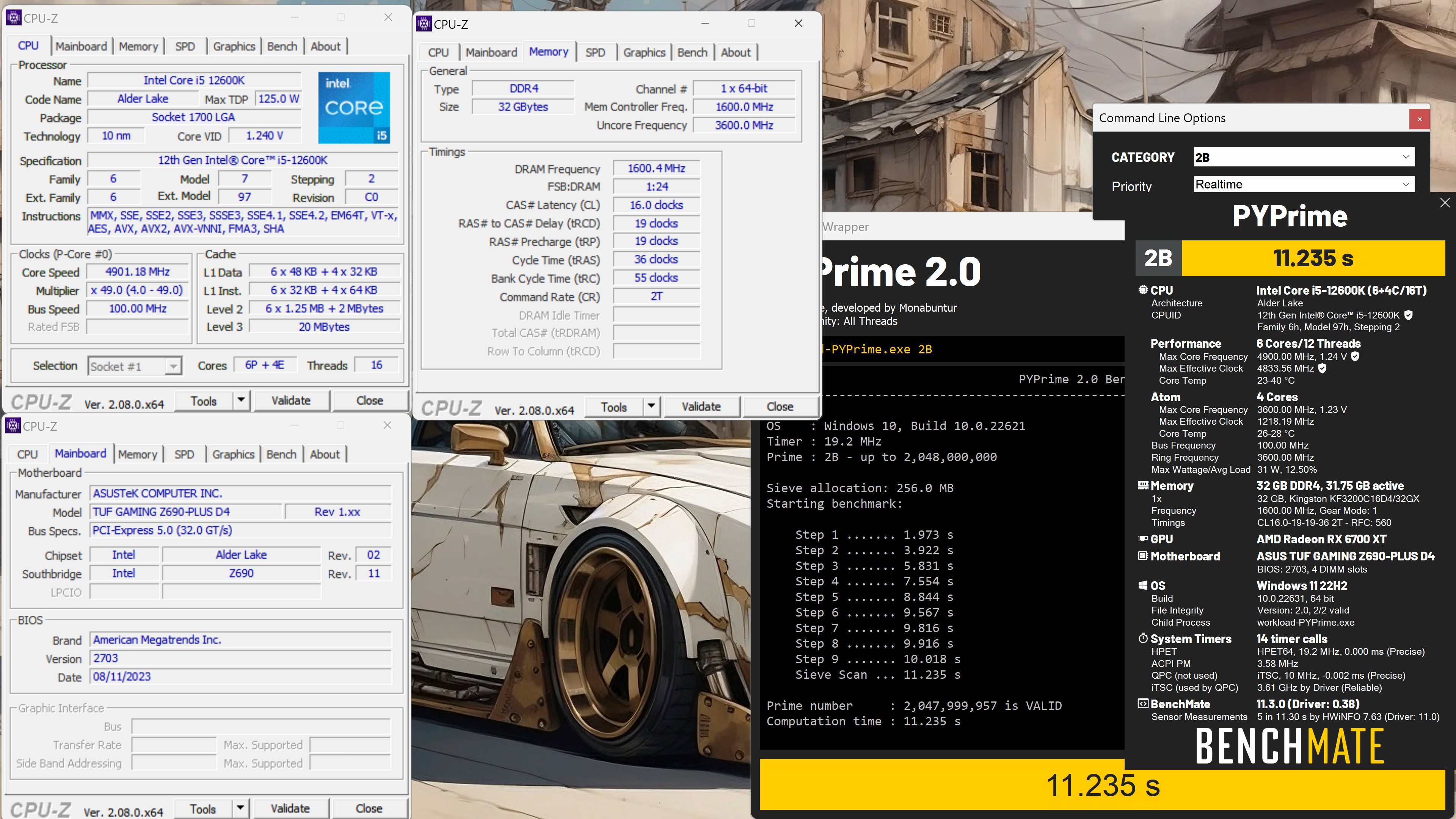Click the CPU-Z app icon in the Memory window title bar
The image size is (1456, 819).
click(x=424, y=24)
